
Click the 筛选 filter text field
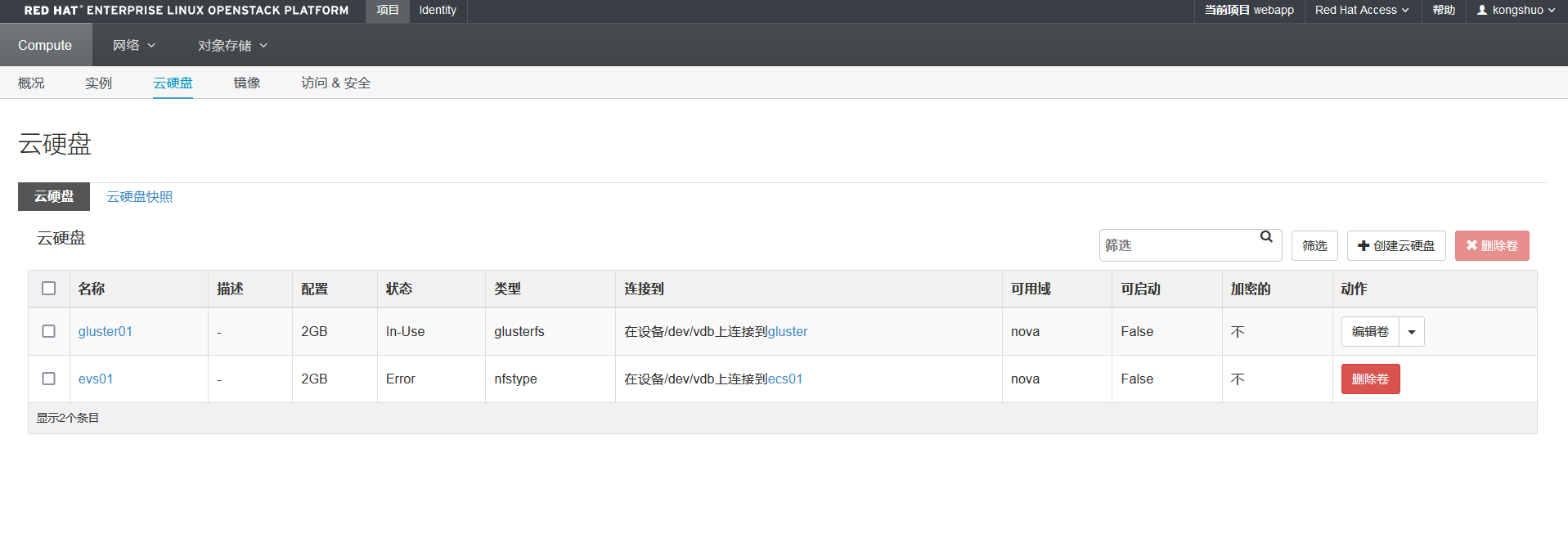[x=1178, y=245]
